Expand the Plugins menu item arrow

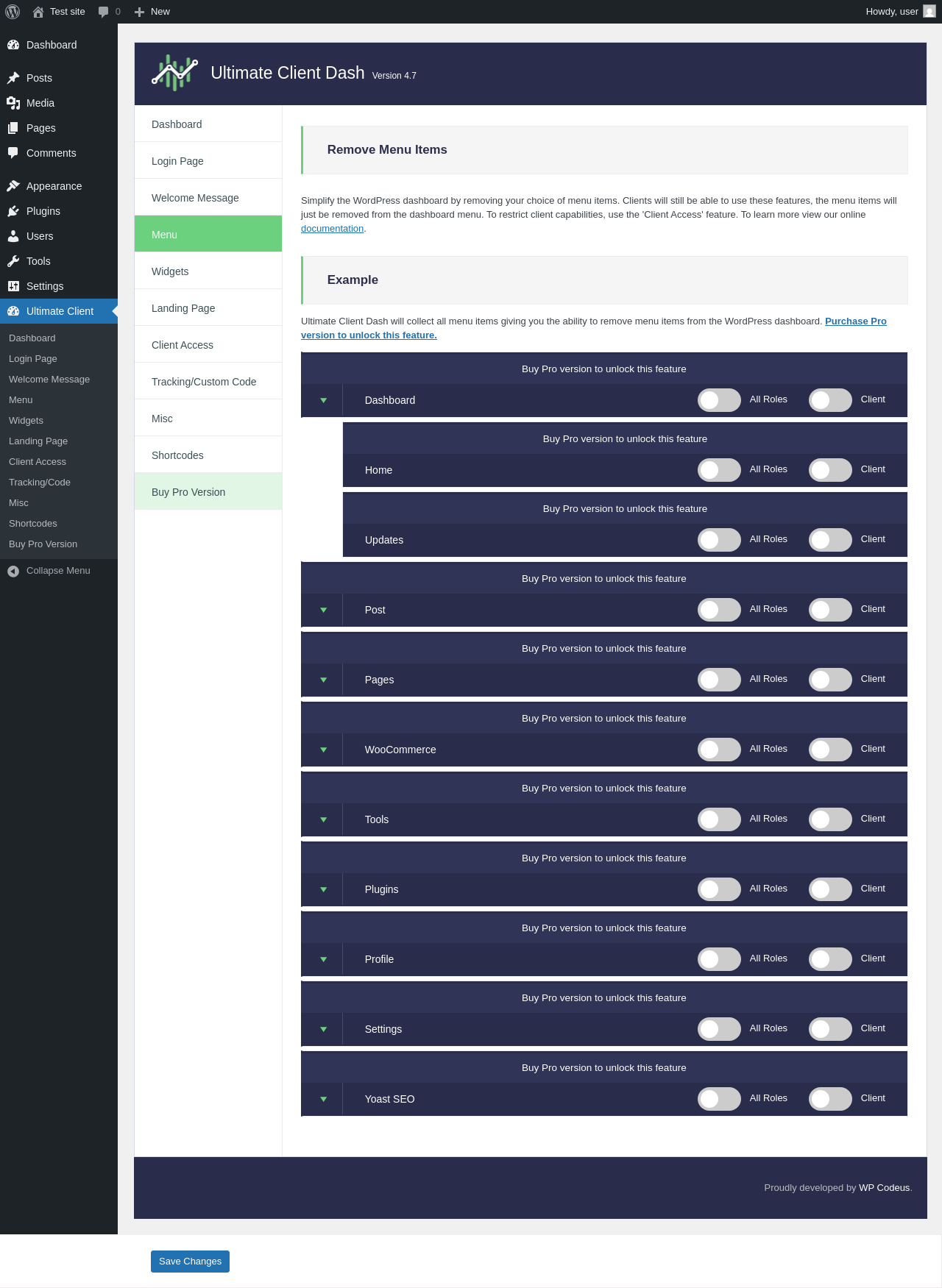323,890
